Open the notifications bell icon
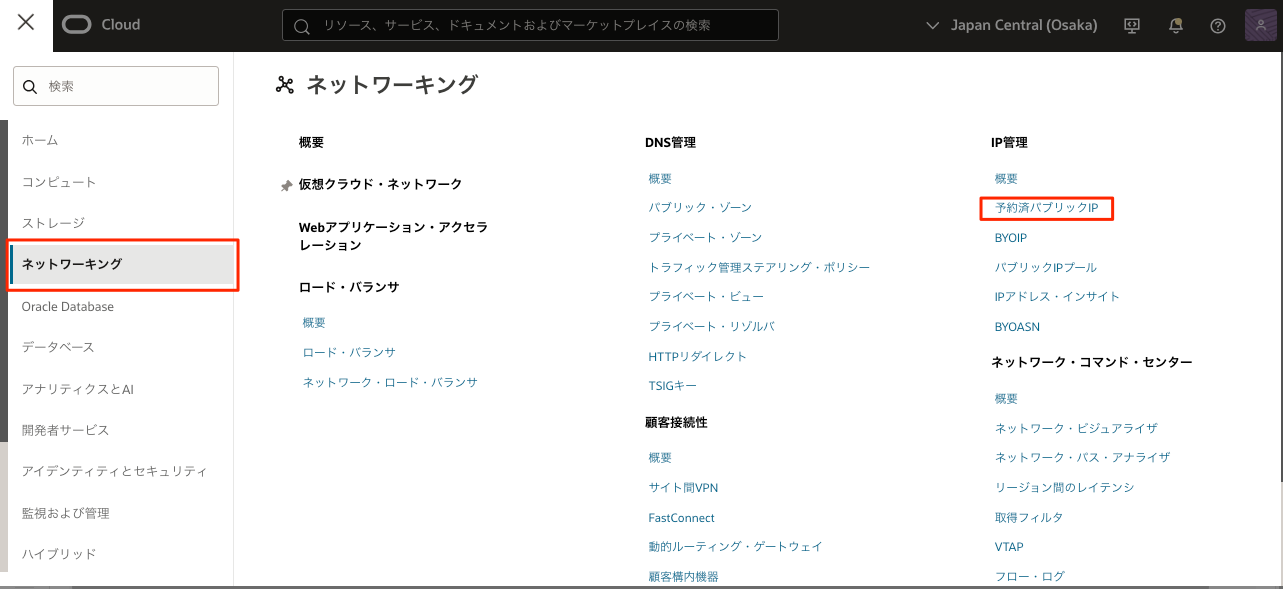The width and height of the screenshot is (1283, 589). click(1175, 26)
